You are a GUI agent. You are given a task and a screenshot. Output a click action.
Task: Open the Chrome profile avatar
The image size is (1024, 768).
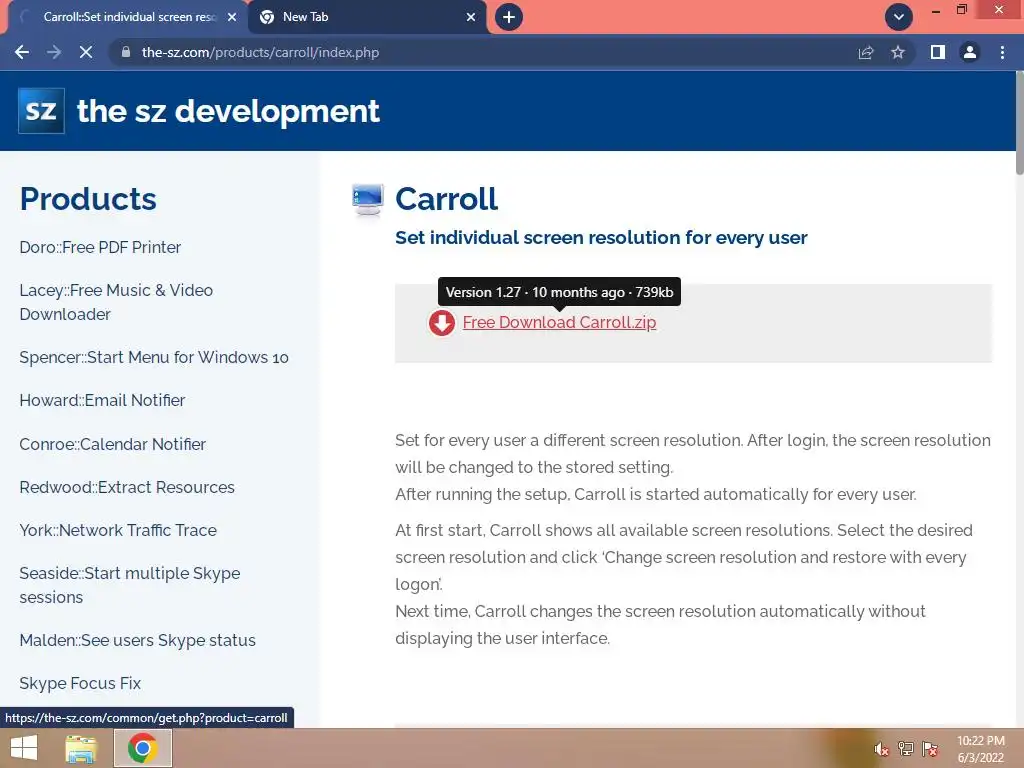[970, 52]
